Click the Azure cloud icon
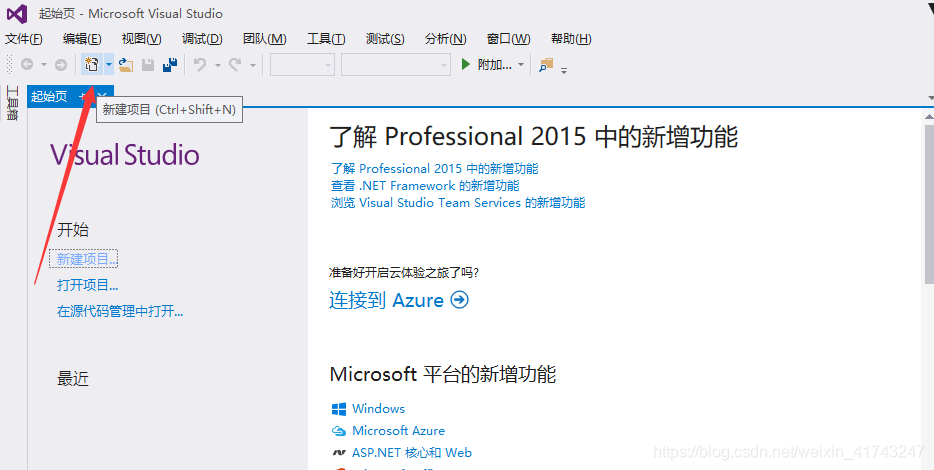 (x=339, y=431)
